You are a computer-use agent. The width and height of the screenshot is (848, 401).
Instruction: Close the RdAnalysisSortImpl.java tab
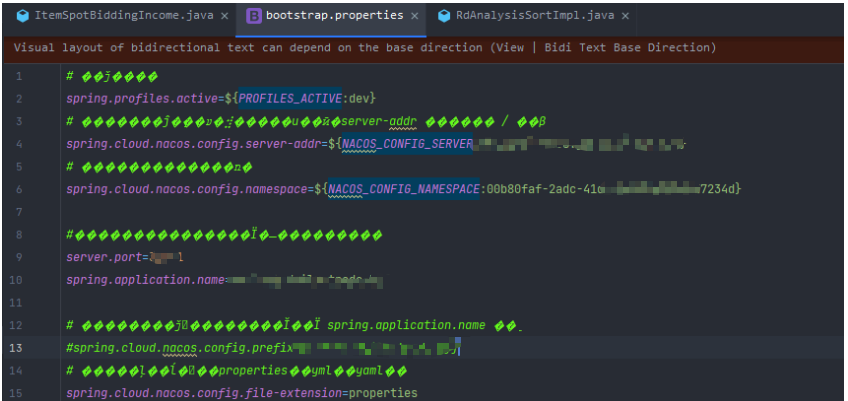coord(625,16)
